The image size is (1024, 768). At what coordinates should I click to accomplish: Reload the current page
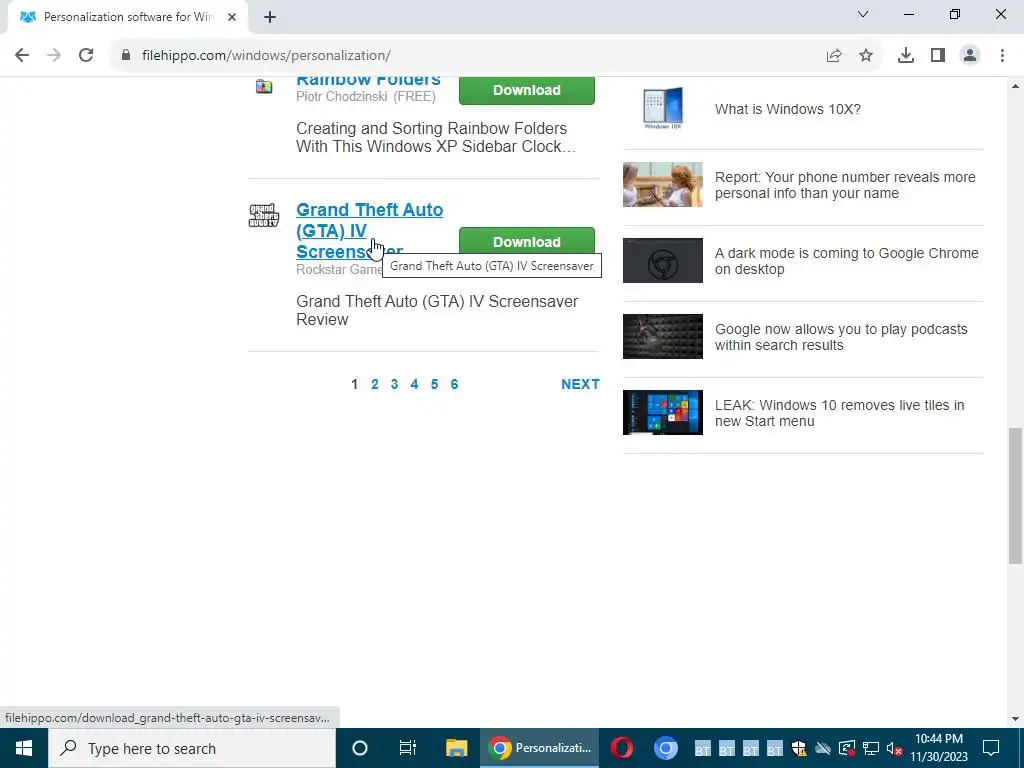(x=86, y=55)
